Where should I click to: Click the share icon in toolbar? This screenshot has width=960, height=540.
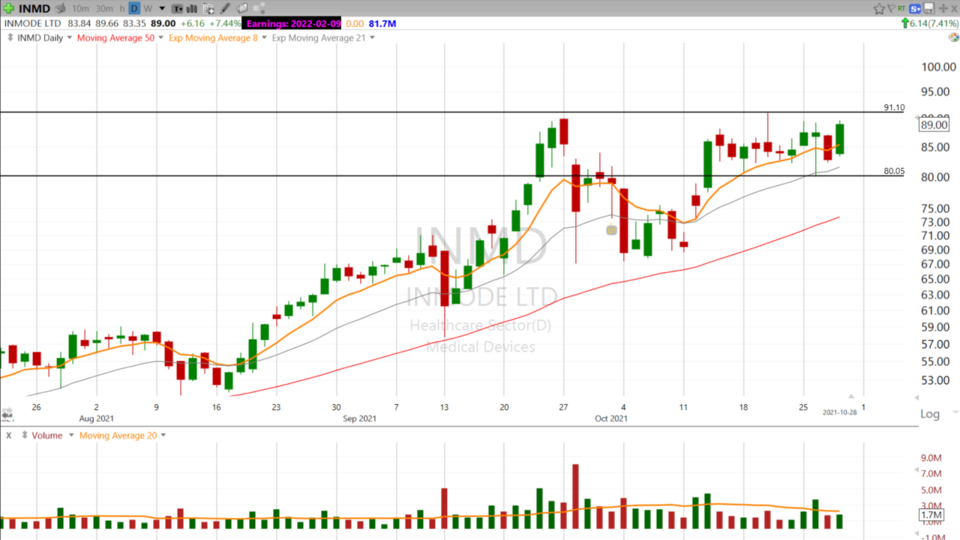(258, 8)
